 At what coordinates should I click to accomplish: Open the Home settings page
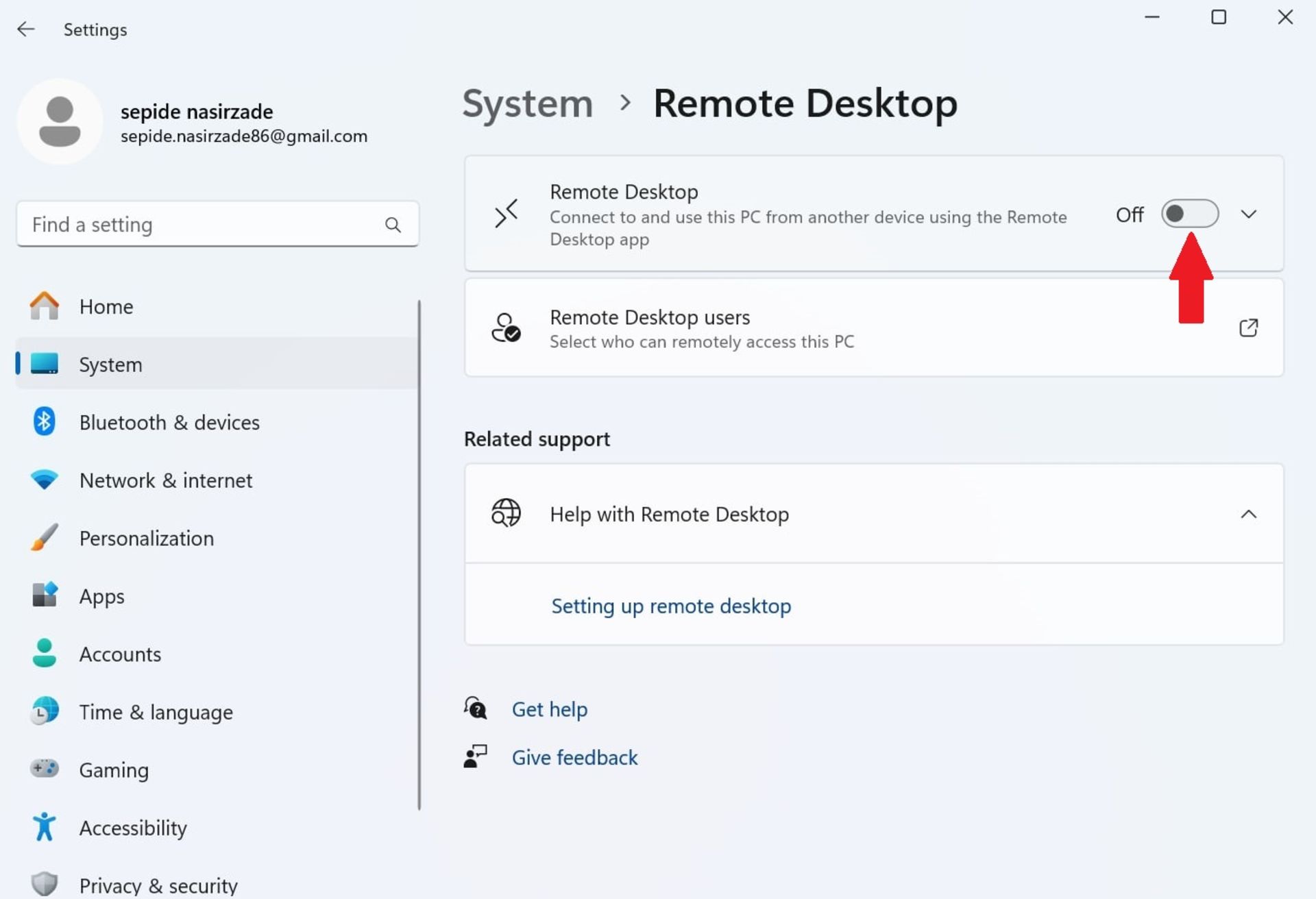tap(217, 306)
